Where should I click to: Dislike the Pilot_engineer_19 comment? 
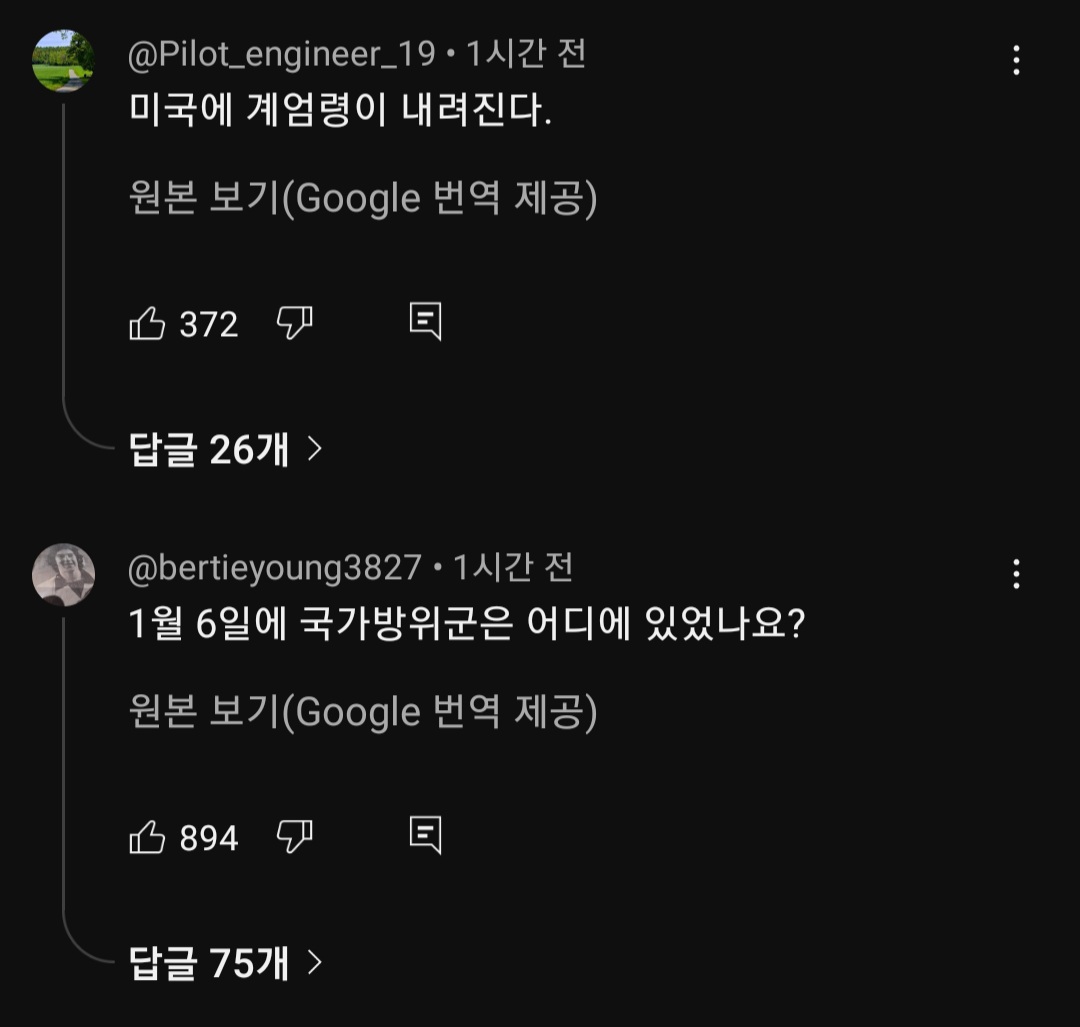[294, 323]
